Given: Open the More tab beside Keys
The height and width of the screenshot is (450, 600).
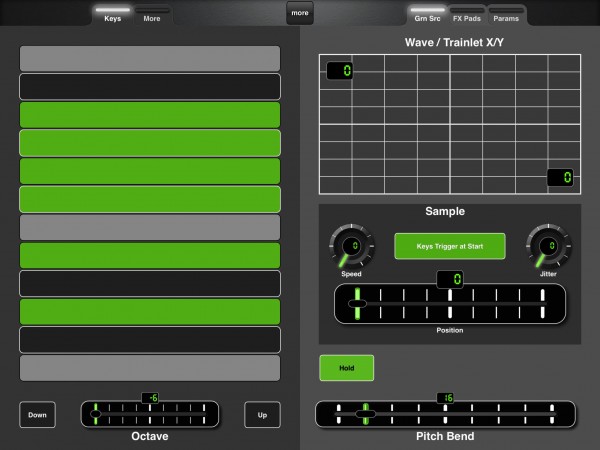Looking at the screenshot, I should coord(152,15).
